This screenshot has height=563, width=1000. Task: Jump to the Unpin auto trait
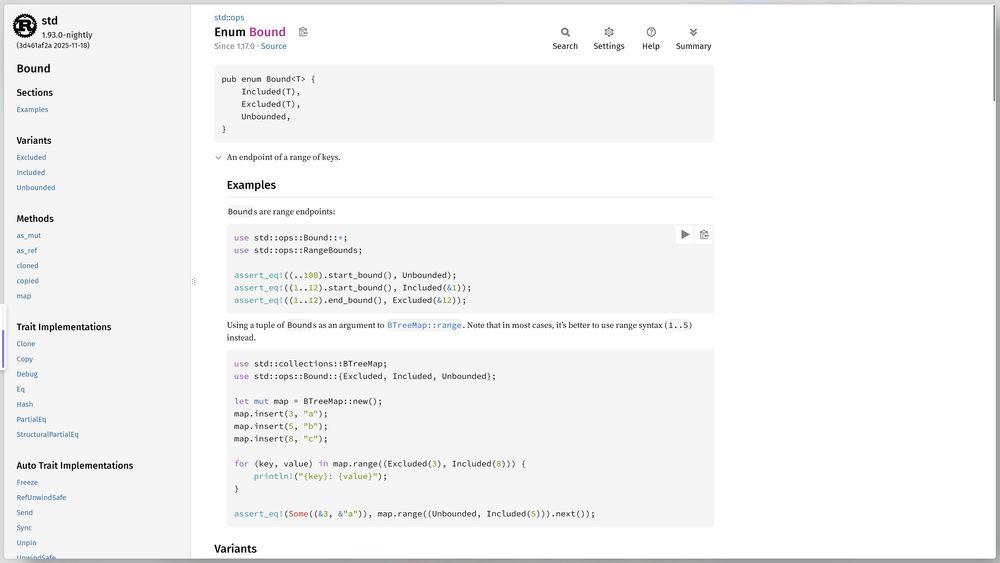coord(26,543)
